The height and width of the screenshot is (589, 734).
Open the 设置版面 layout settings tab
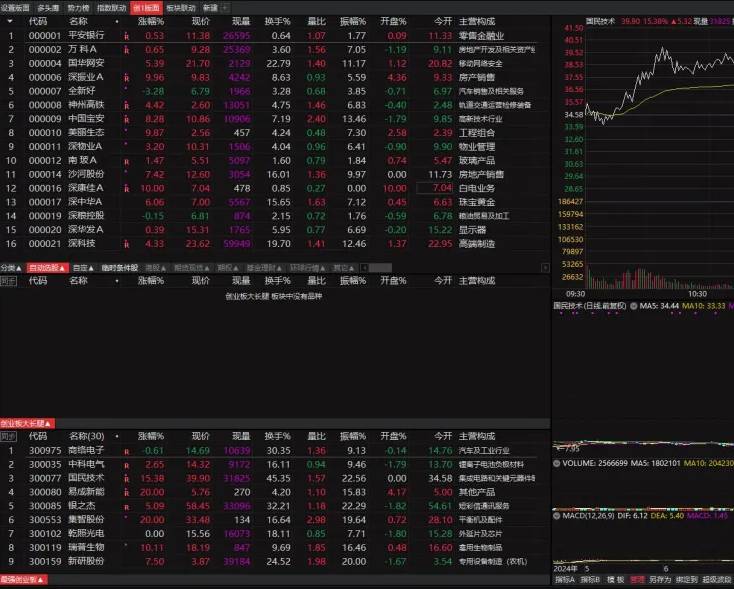[15, 7]
